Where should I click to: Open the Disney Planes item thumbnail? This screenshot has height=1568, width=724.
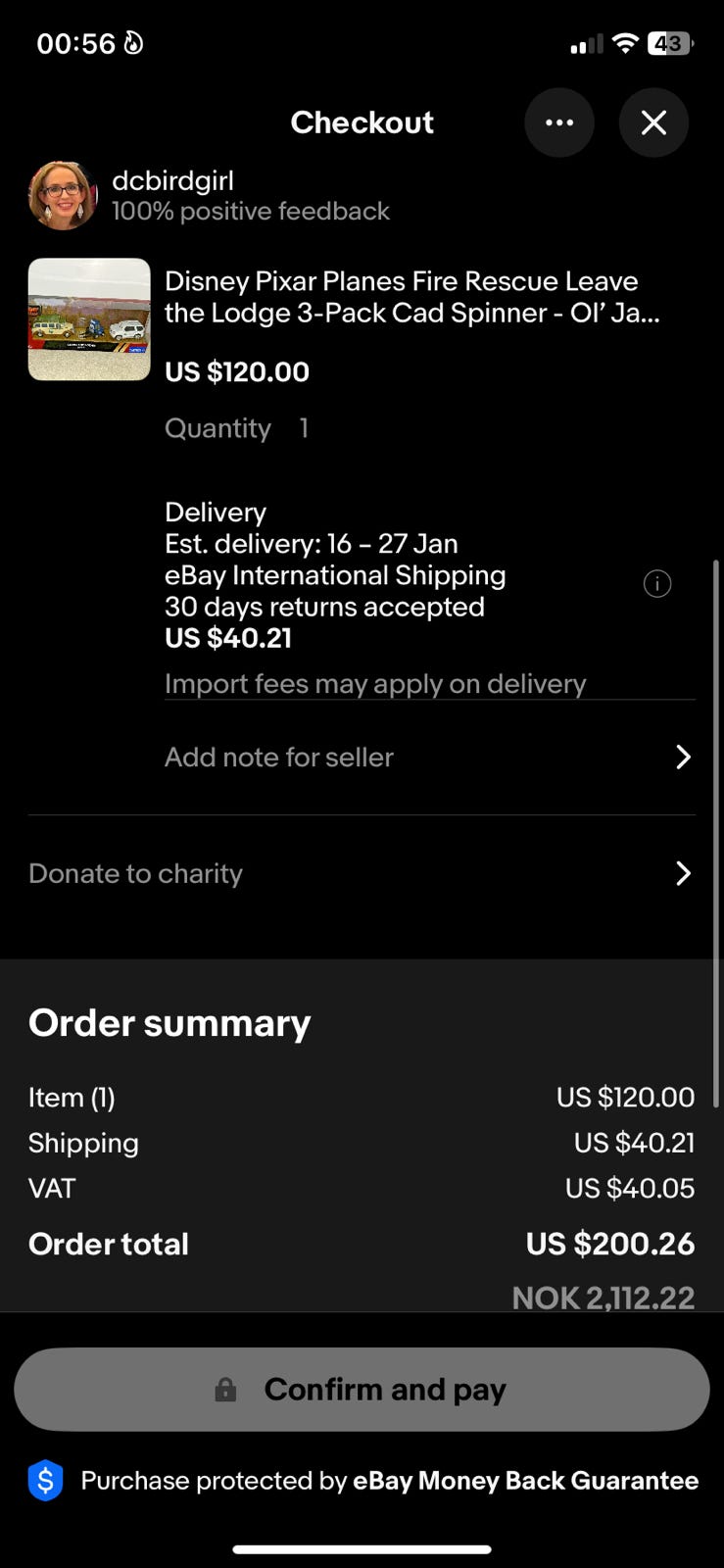[89, 319]
